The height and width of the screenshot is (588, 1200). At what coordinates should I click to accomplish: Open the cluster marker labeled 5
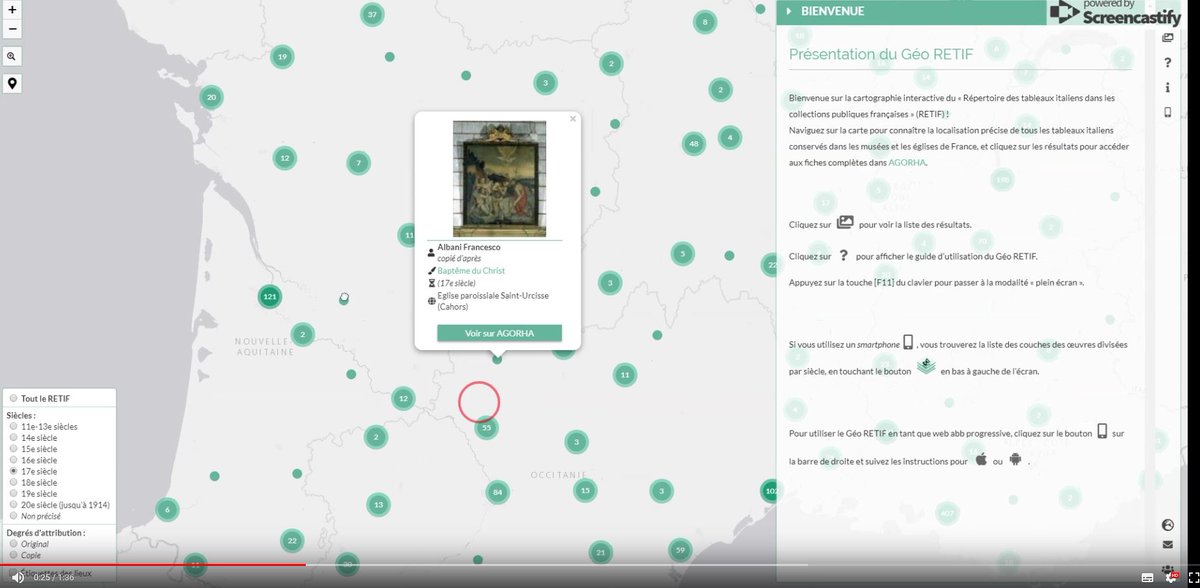click(683, 254)
